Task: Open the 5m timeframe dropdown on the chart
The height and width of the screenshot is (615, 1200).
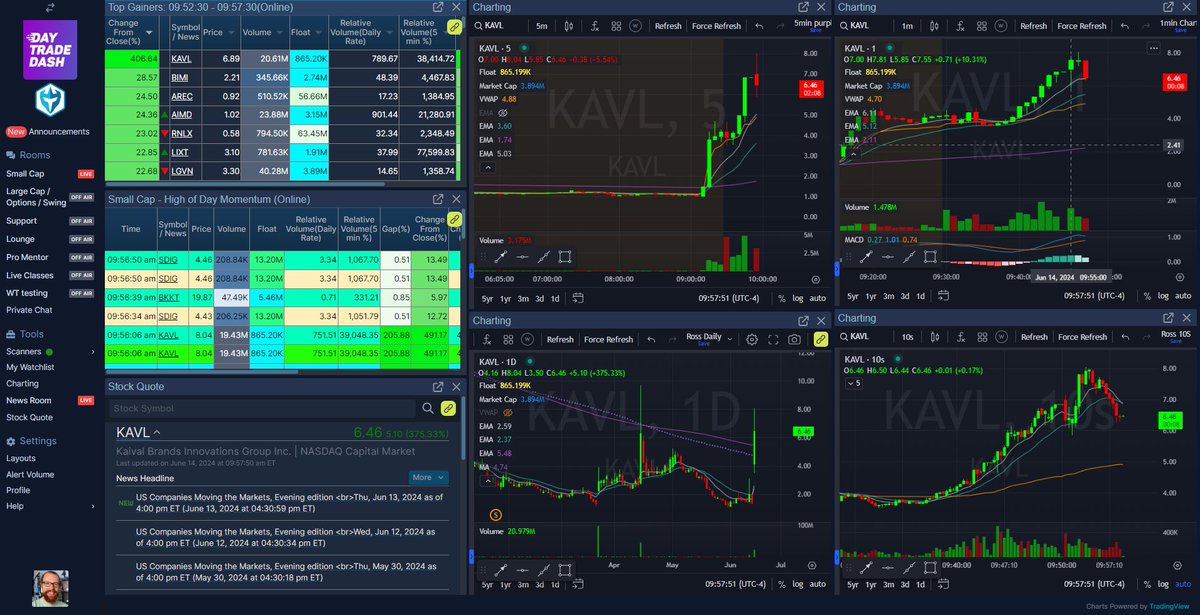Action: [x=540, y=26]
